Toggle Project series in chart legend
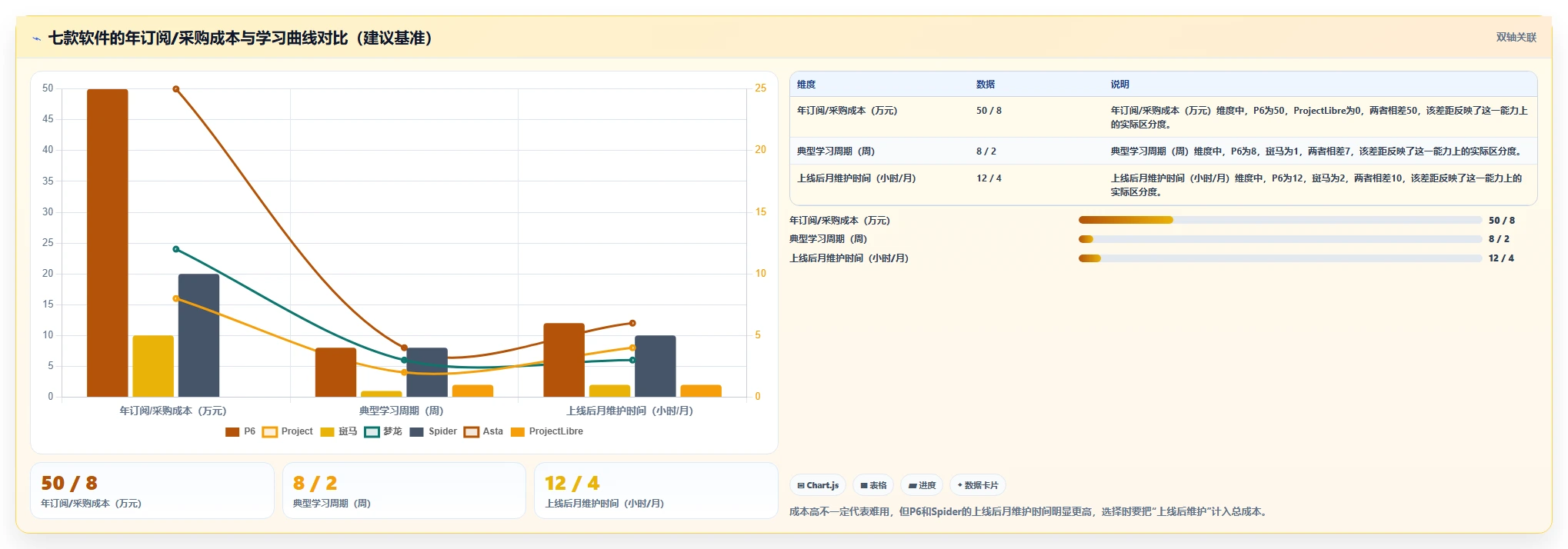 287,431
